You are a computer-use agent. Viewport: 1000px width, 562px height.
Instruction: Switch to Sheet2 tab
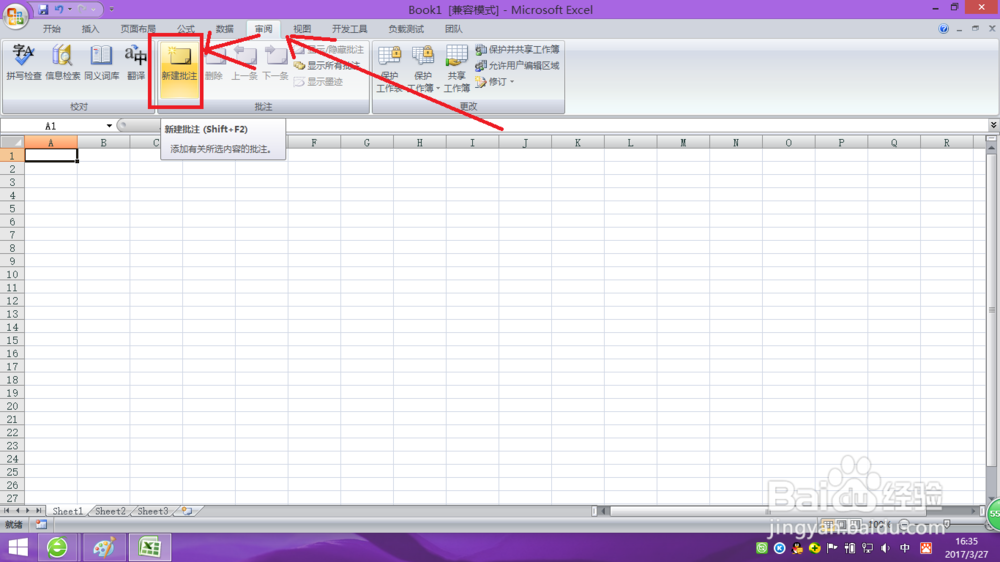[110, 511]
